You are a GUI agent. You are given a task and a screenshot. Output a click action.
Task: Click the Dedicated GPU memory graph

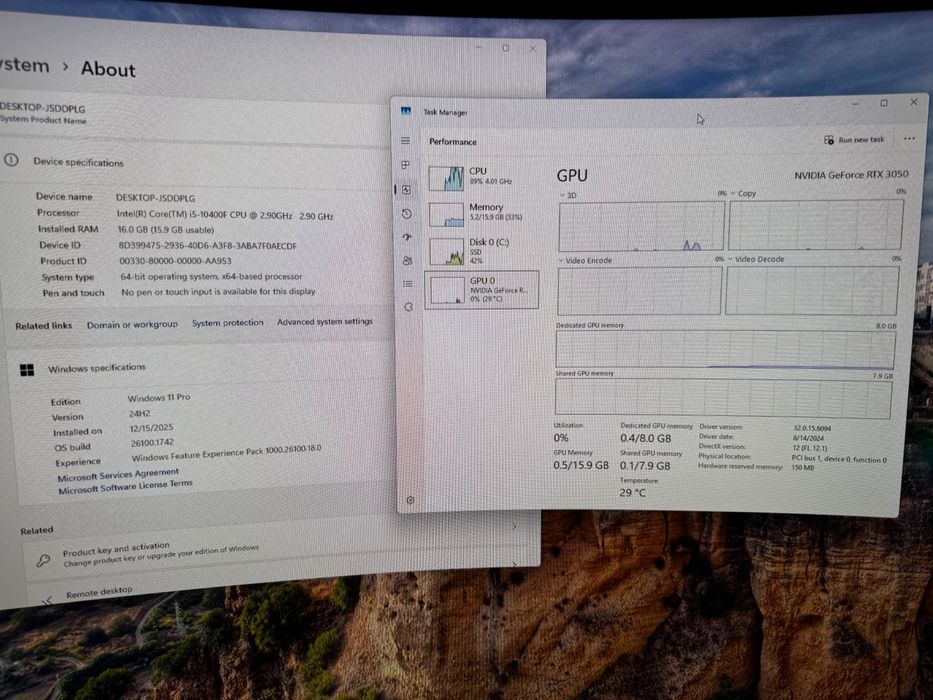point(725,349)
